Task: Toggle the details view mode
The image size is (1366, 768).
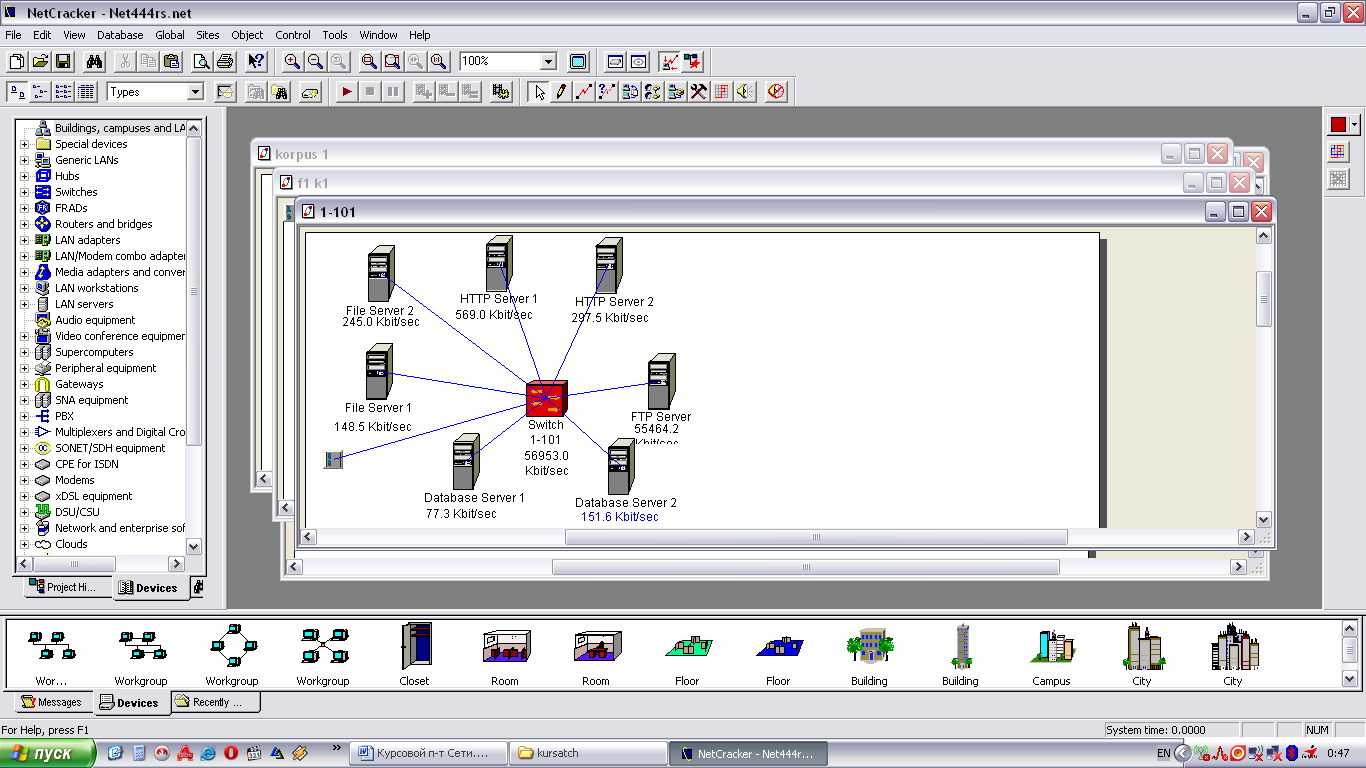Action: click(x=86, y=92)
